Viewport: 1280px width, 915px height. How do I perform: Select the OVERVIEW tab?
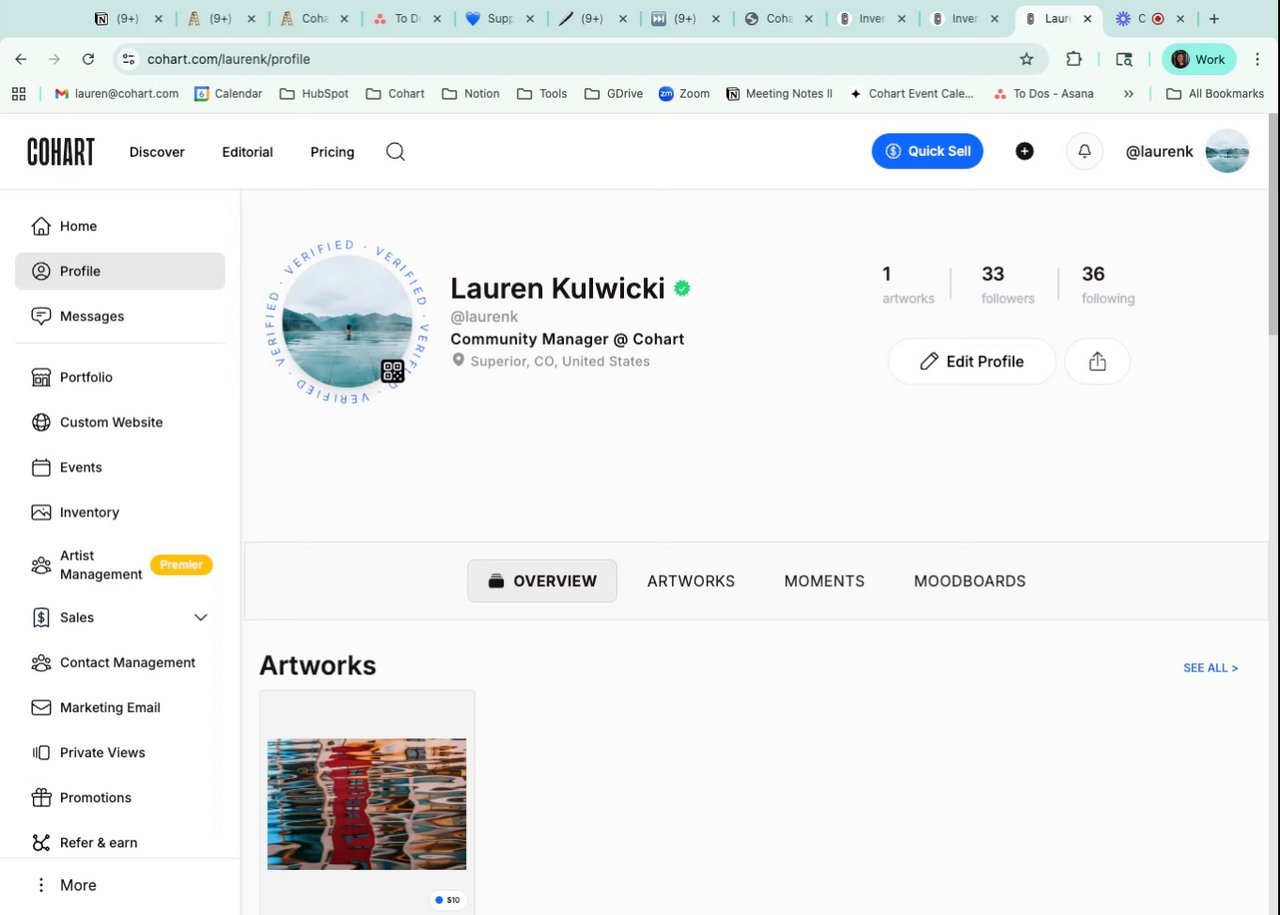542,581
